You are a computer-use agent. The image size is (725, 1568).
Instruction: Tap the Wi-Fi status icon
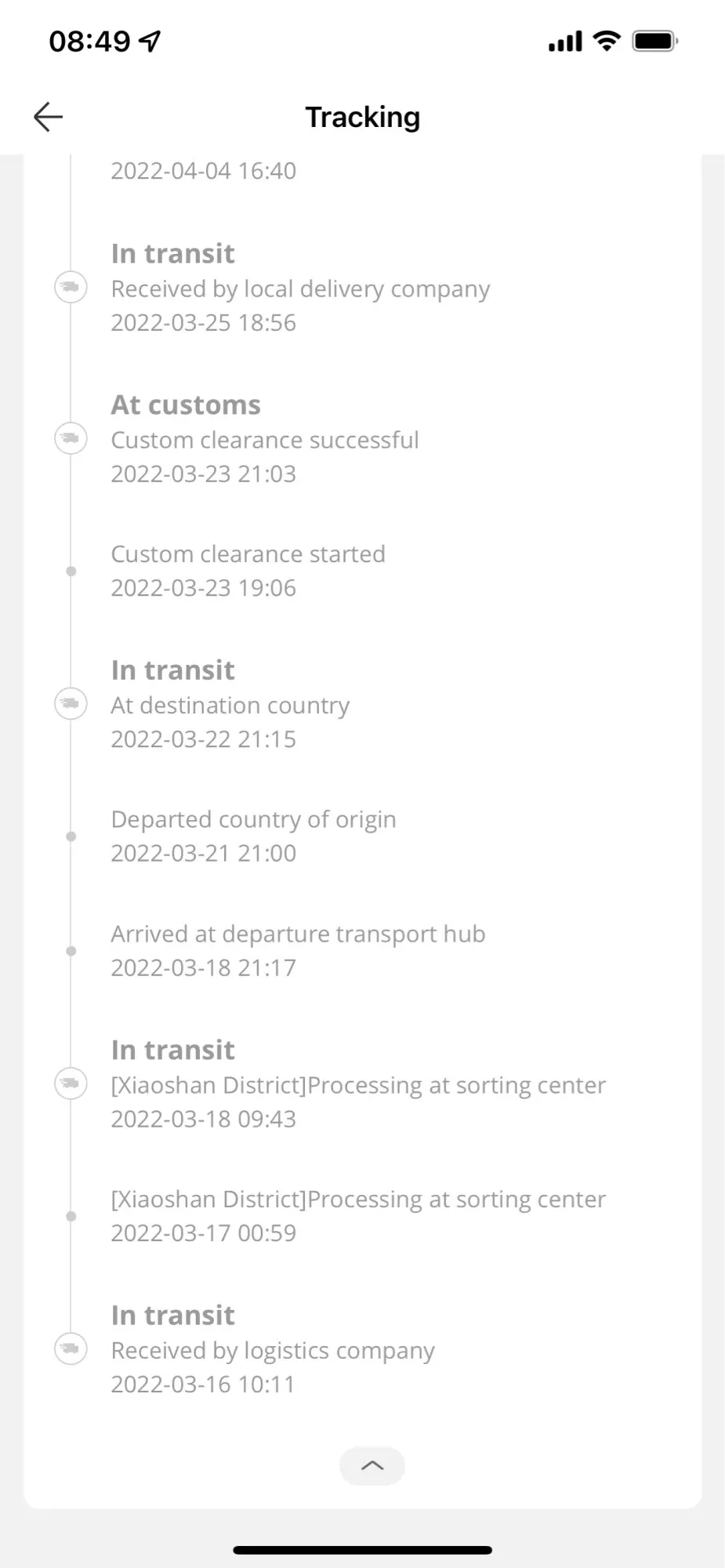point(607,41)
